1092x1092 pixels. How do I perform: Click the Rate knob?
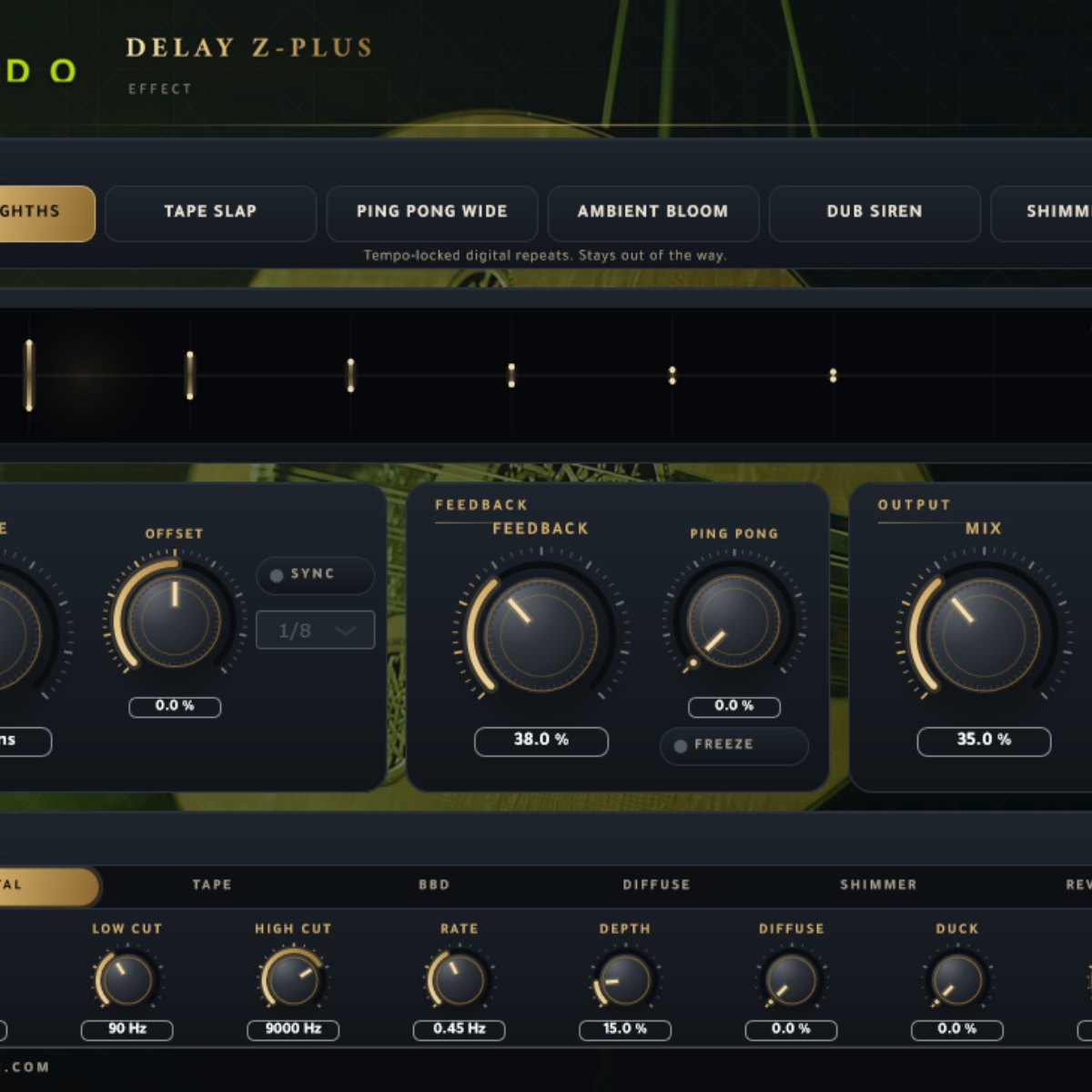click(459, 980)
